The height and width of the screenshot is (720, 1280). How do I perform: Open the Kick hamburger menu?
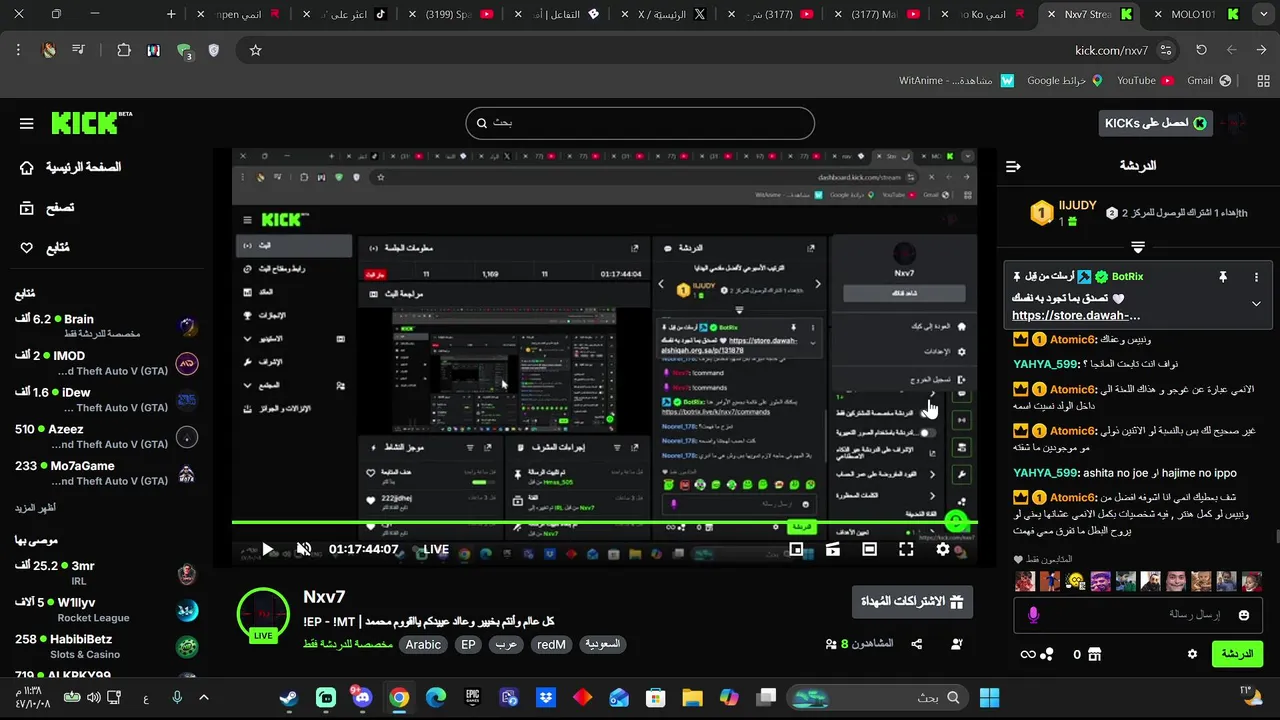click(27, 124)
